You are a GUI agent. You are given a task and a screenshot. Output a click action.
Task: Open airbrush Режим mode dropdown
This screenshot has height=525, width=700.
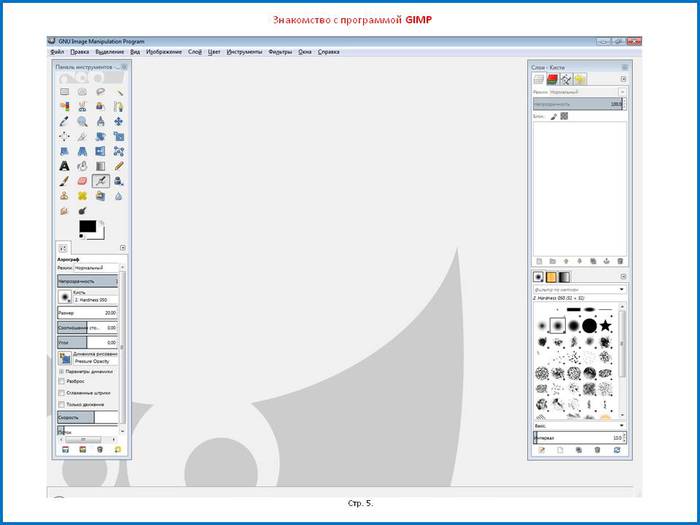[96, 268]
